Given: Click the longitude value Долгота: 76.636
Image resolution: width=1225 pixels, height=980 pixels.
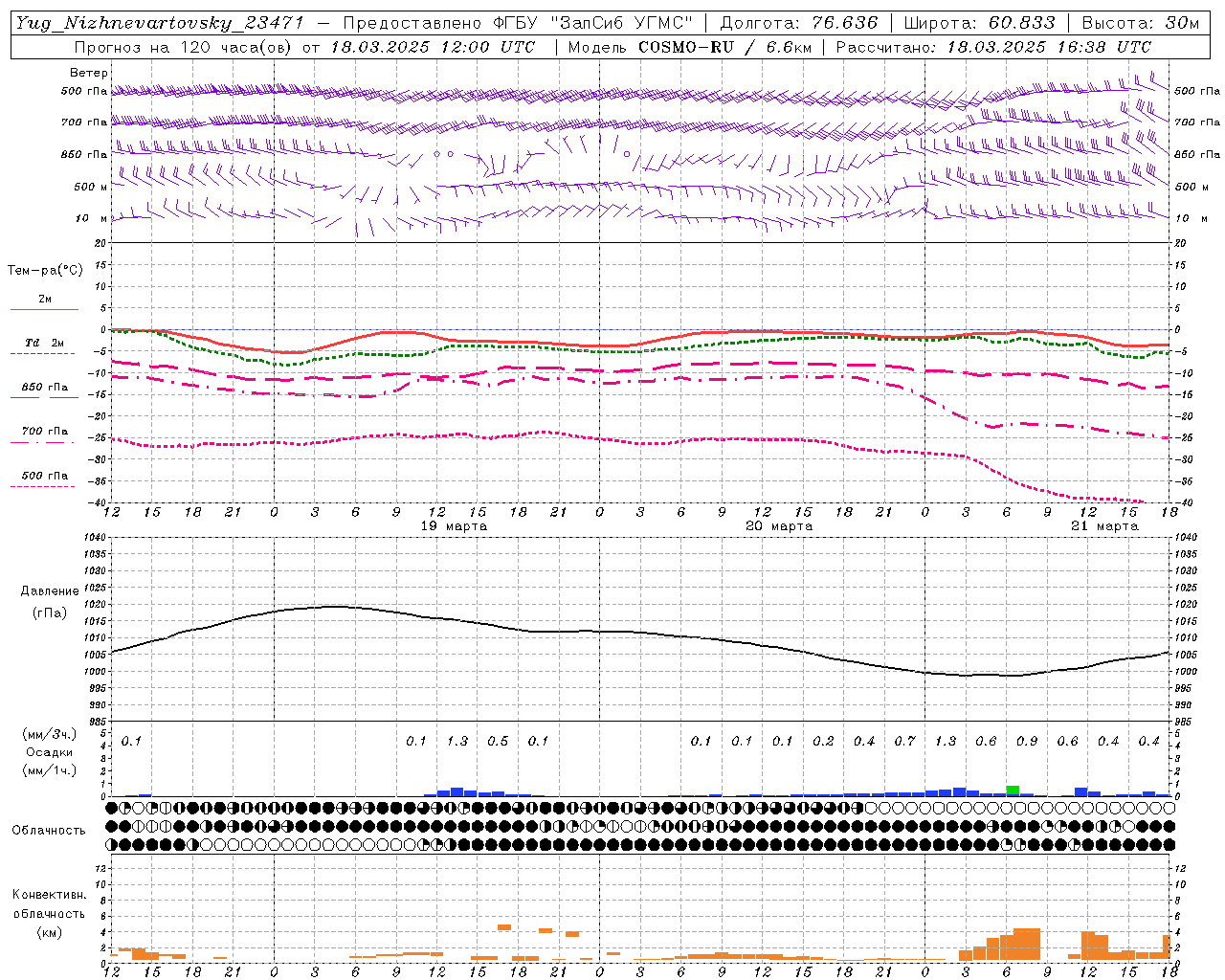Looking at the screenshot, I should (799, 23).
